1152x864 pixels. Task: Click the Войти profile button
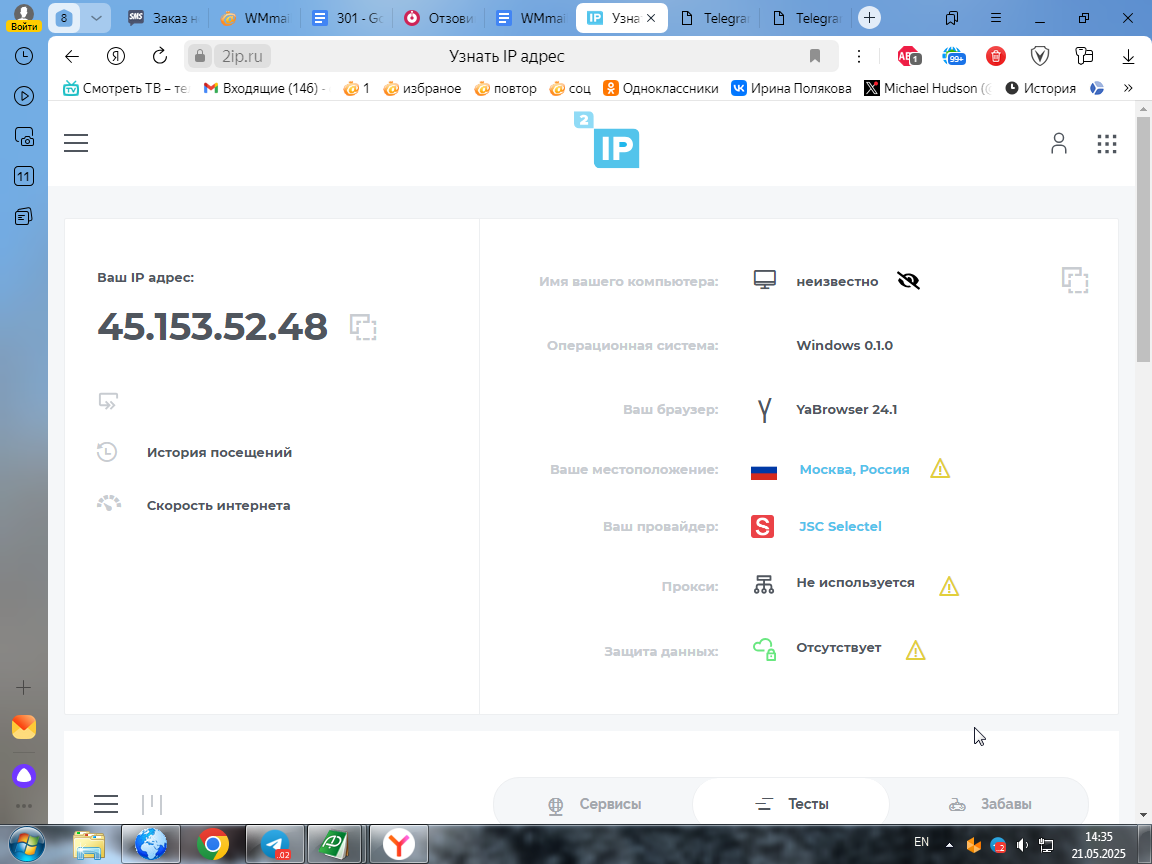[x=24, y=18]
